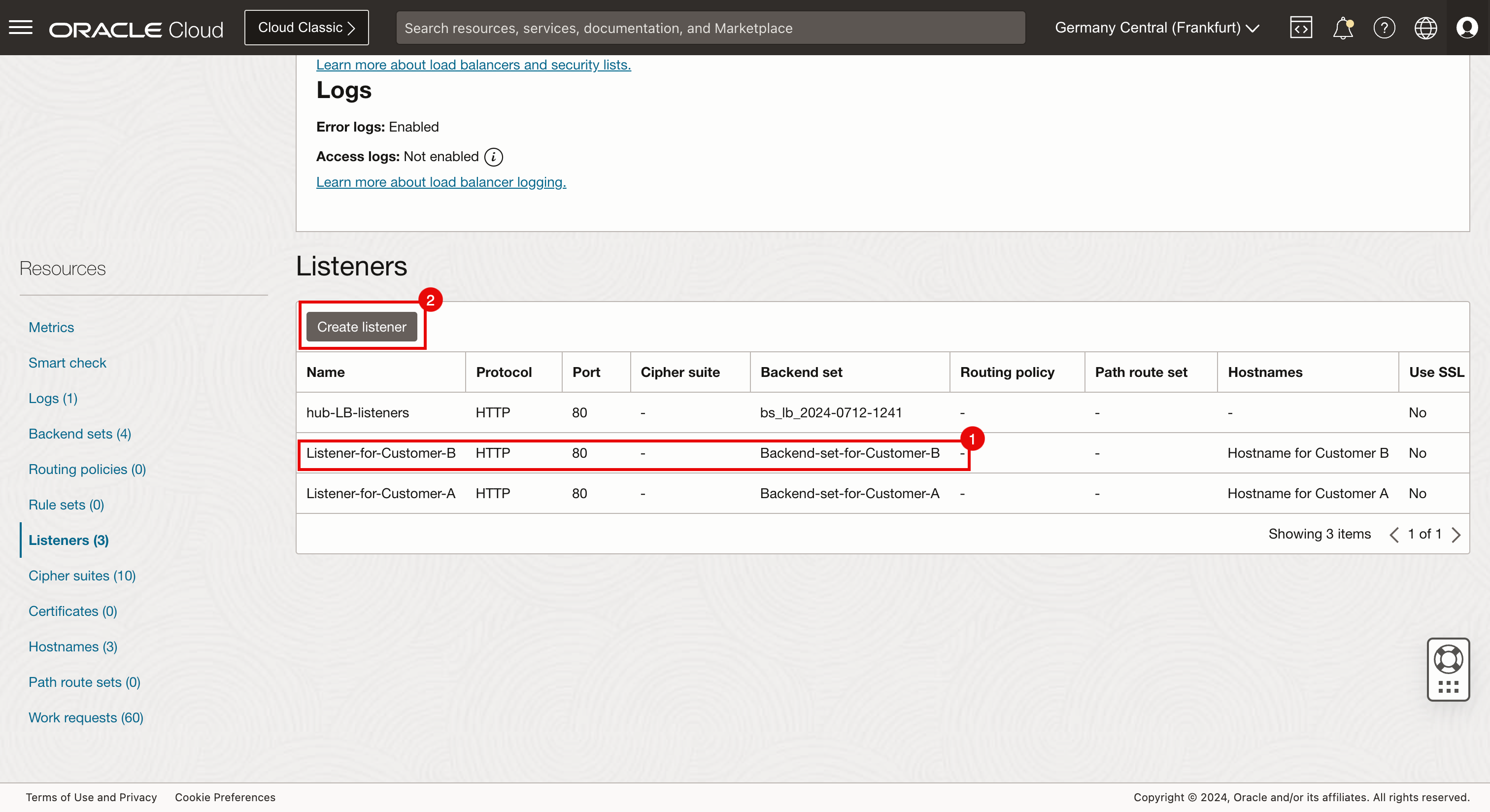Open the hamburger navigation menu
Viewport: 1490px width, 812px height.
(21, 27)
